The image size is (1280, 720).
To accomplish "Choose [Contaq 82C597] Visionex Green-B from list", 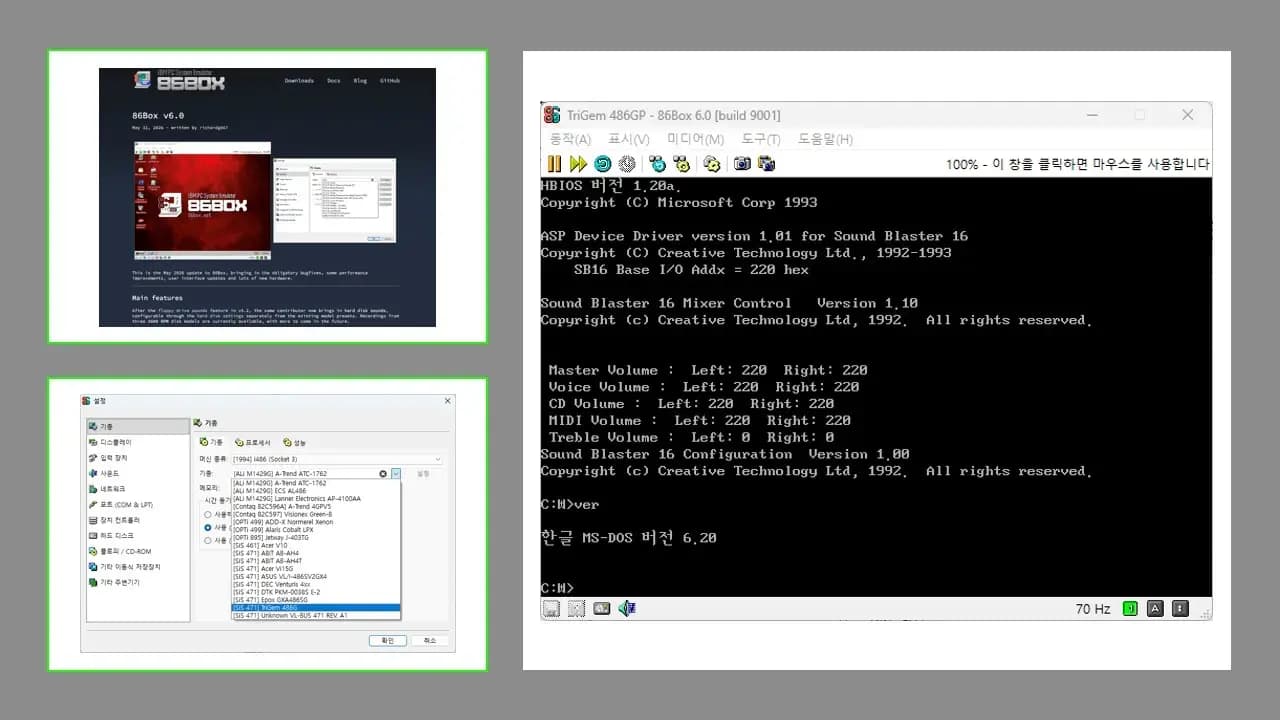I will pos(316,515).
